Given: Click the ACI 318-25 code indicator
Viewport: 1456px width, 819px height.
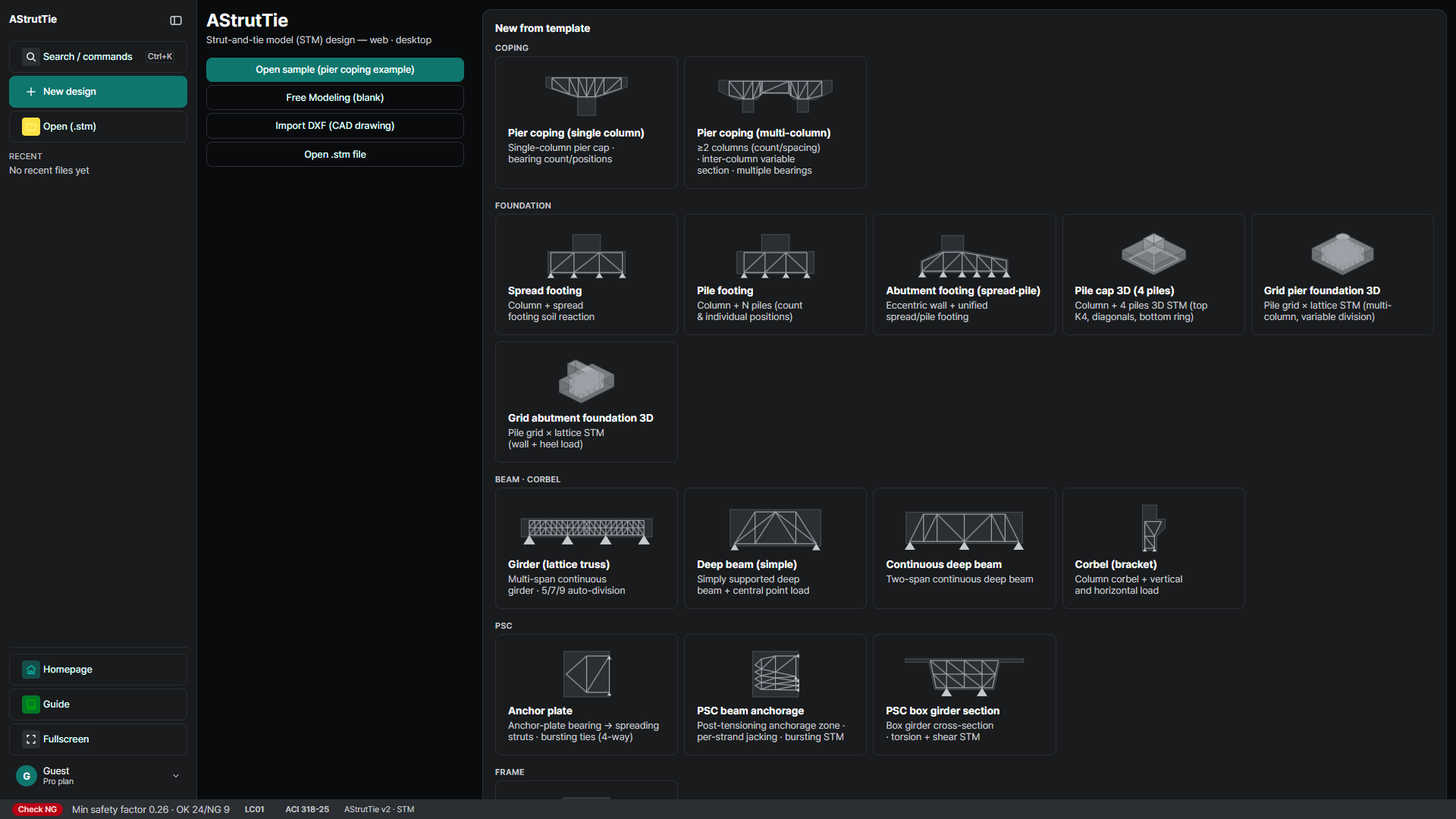Looking at the screenshot, I should (307, 810).
